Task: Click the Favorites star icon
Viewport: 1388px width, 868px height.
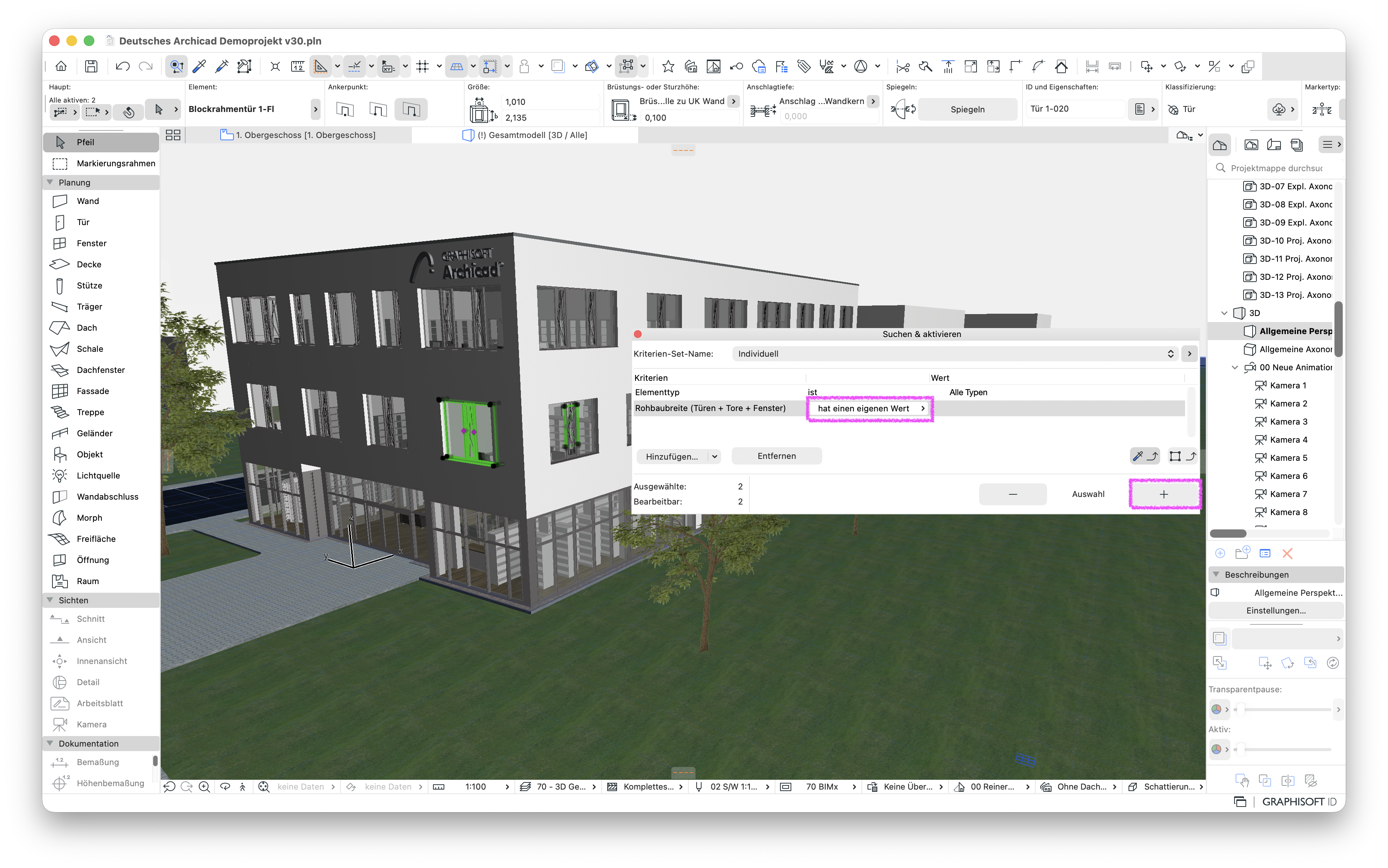Action: (668, 67)
